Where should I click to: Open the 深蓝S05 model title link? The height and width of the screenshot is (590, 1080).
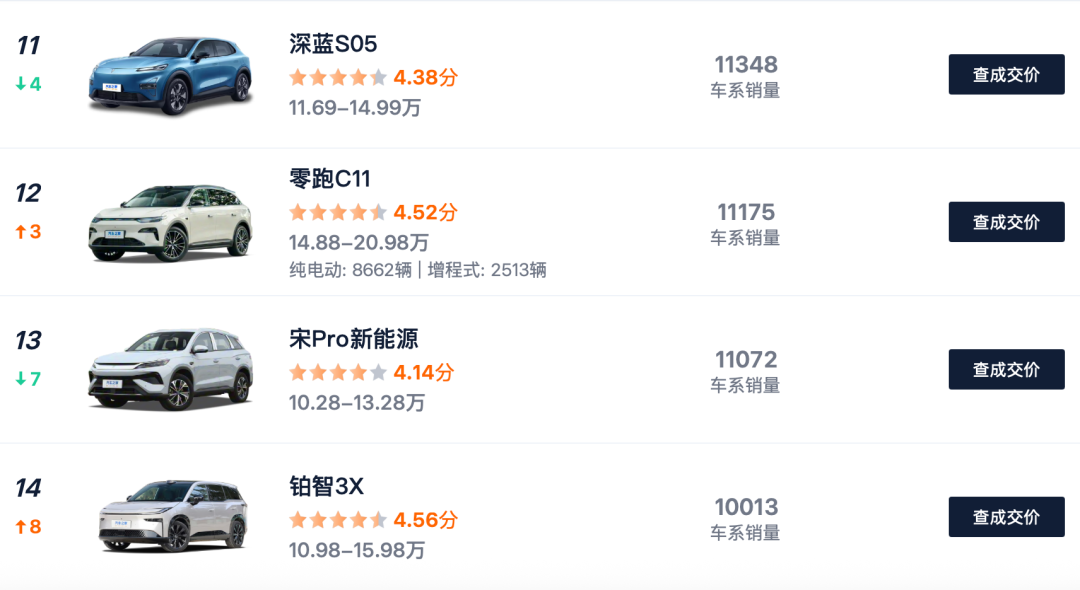(332, 44)
